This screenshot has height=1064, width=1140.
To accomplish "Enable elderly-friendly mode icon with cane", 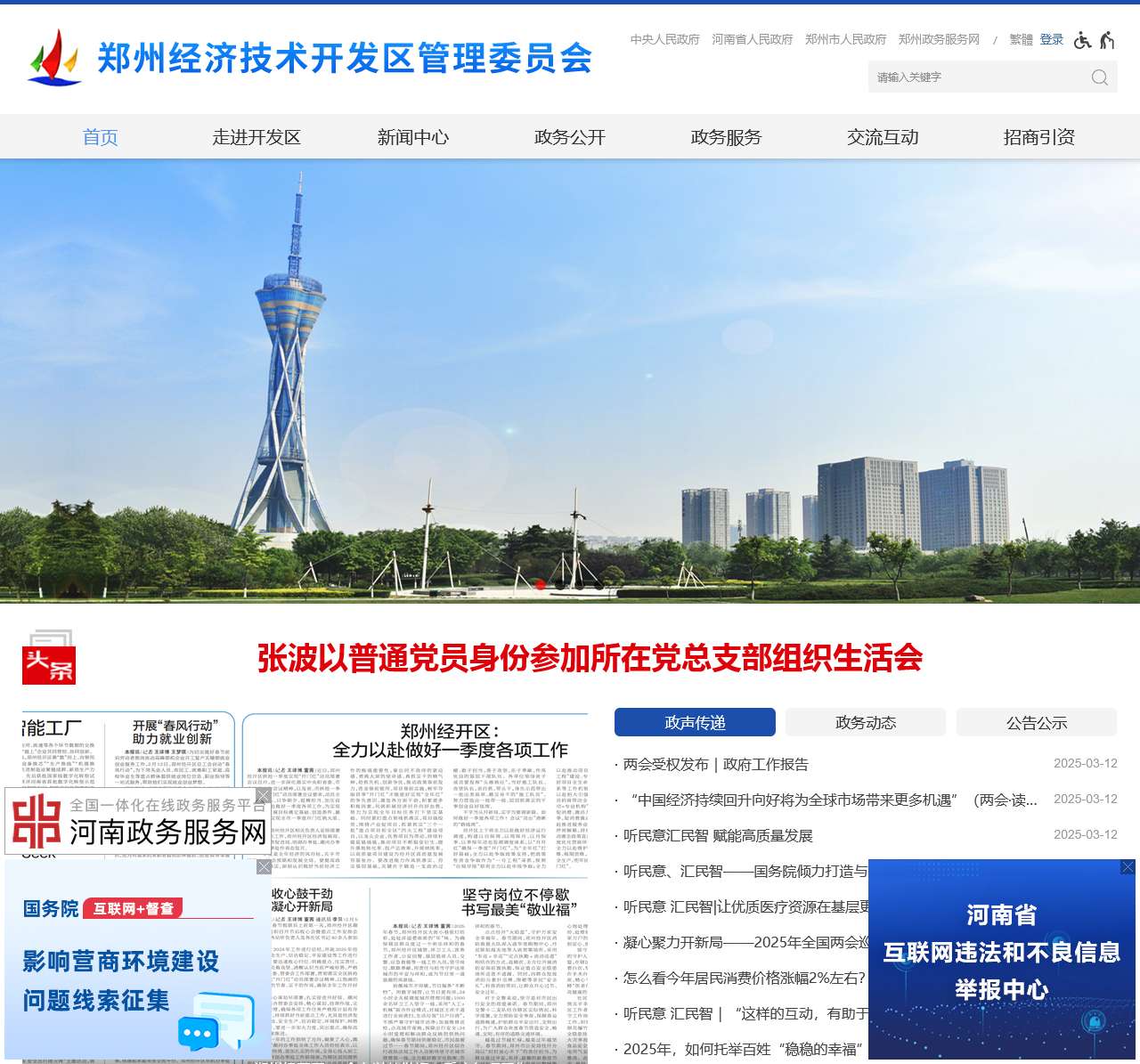I will coord(1107,40).
